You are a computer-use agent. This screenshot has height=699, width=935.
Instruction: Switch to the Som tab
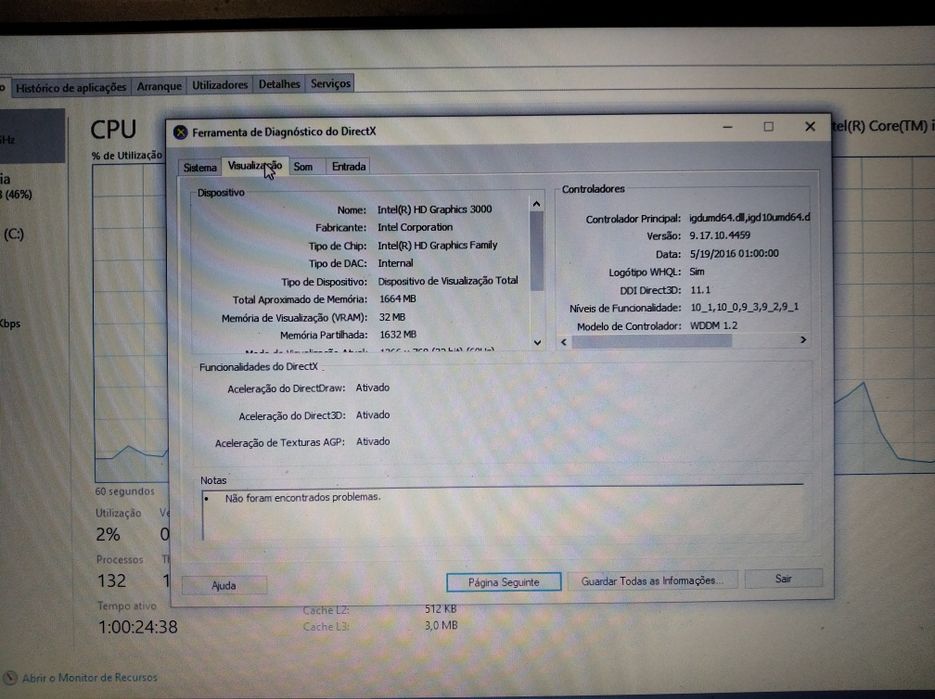[x=303, y=166]
